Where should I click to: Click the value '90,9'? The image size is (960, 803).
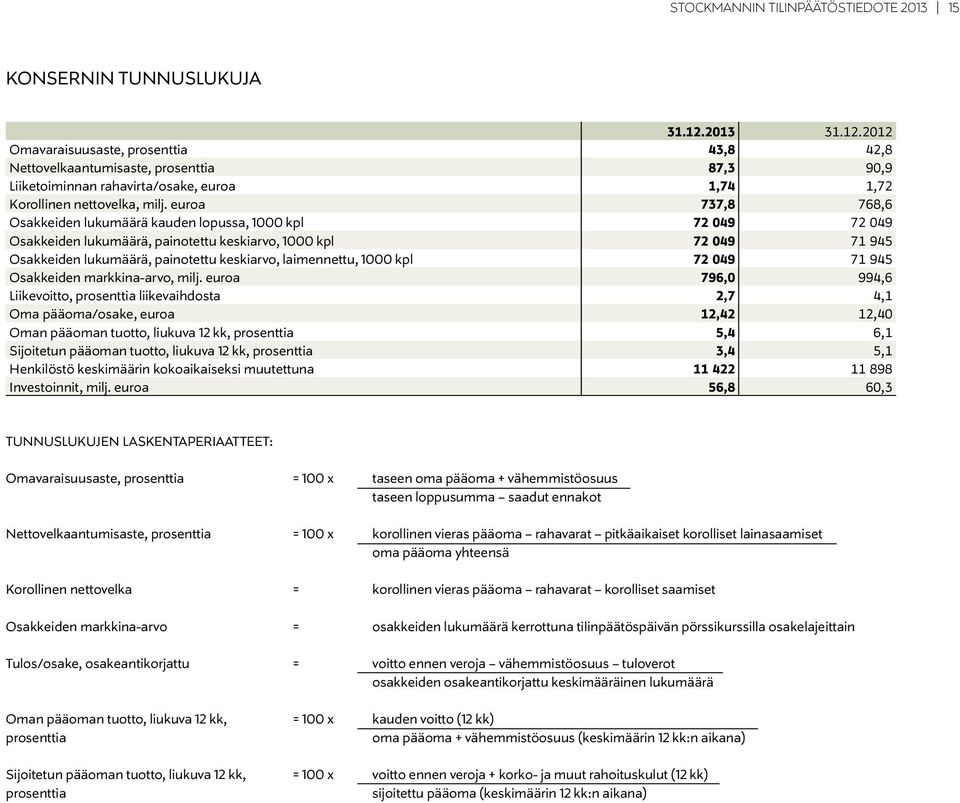click(x=879, y=168)
